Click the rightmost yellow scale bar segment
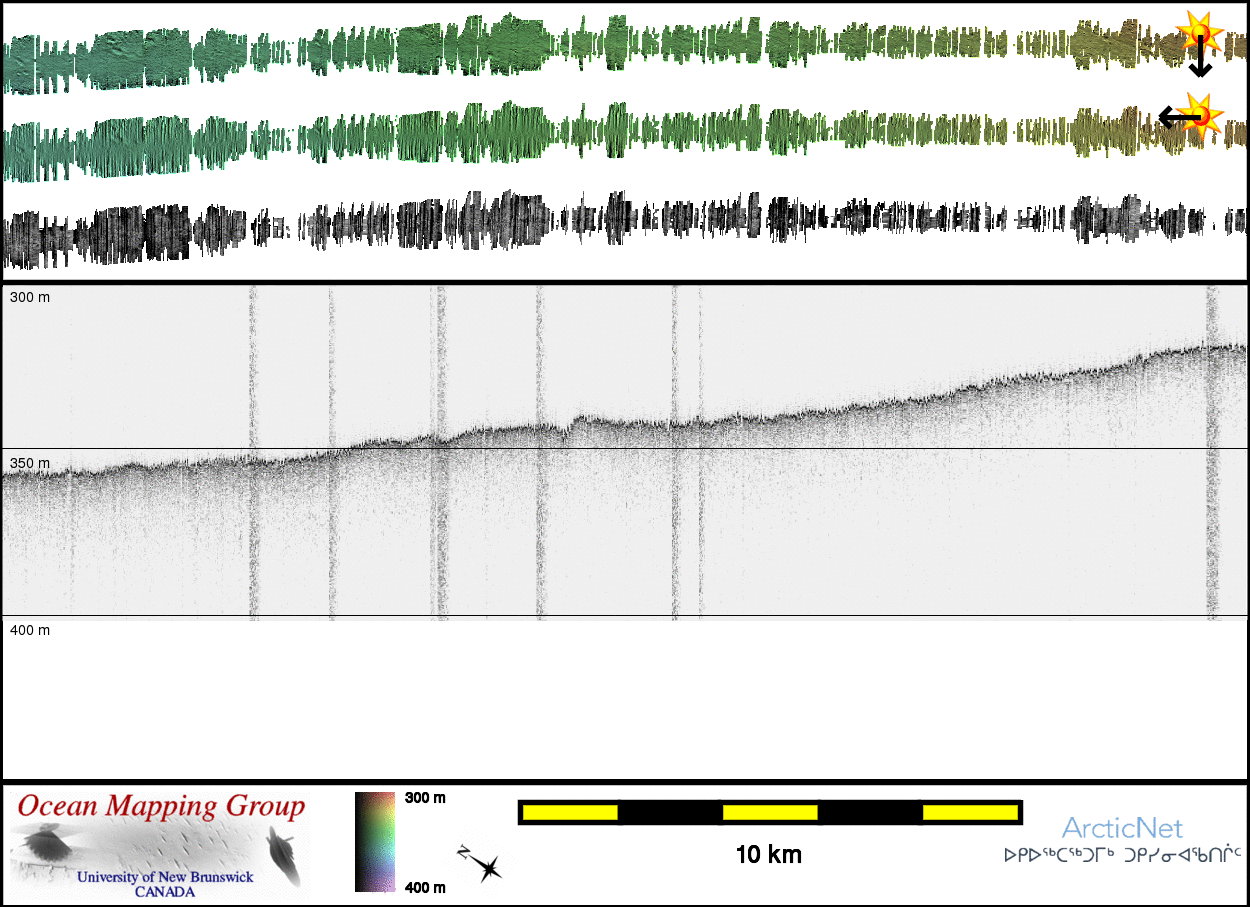 [x=969, y=812]
